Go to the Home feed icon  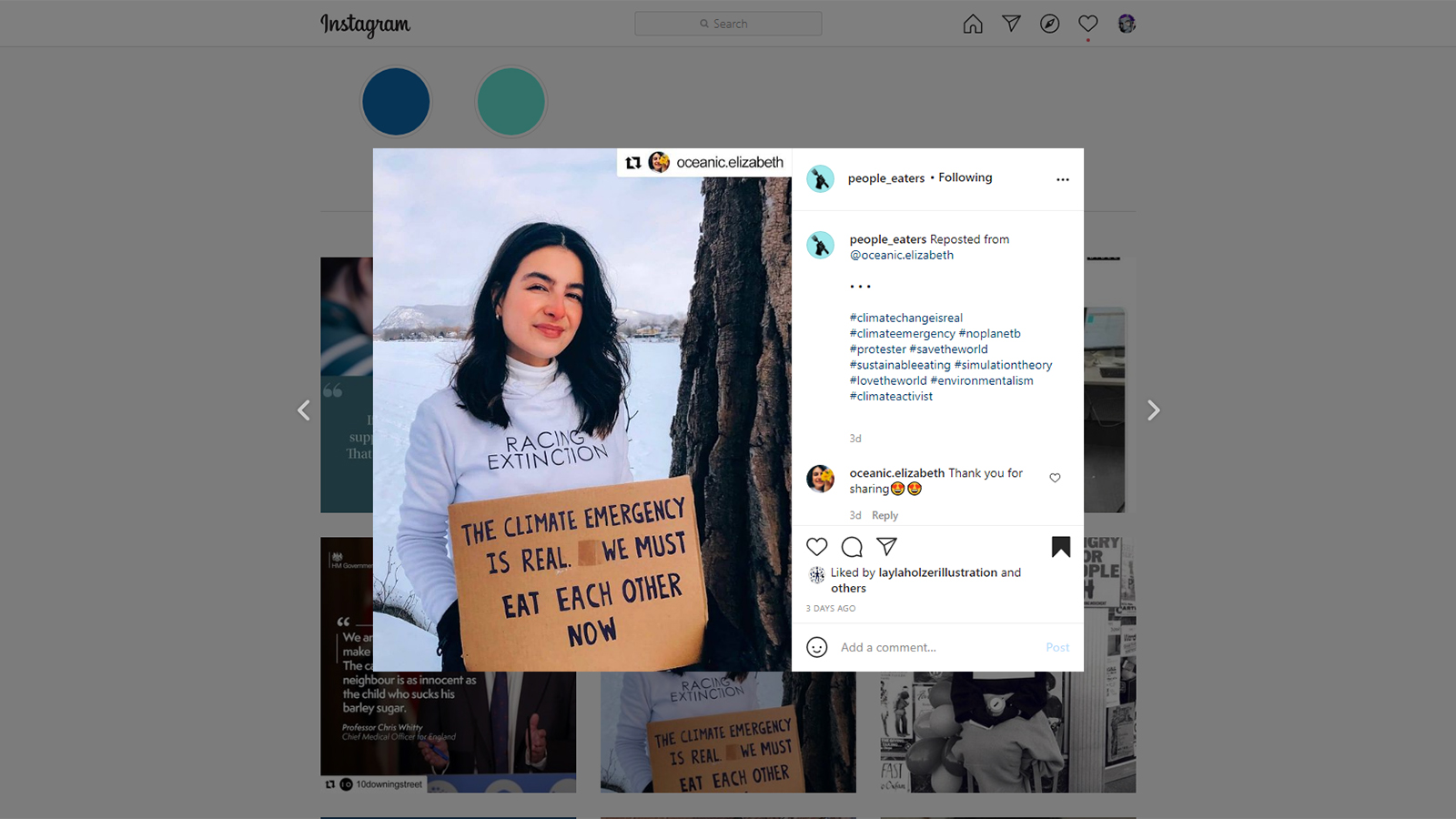(973, 24)
